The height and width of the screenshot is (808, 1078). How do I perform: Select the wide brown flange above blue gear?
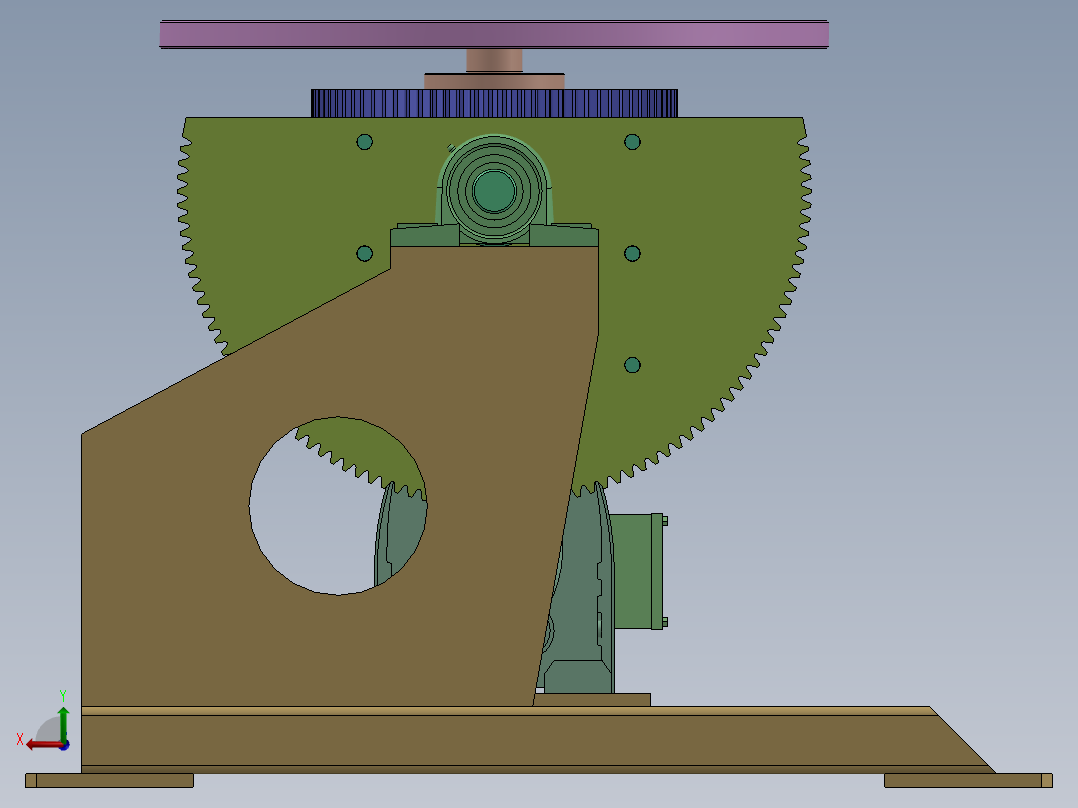coord(494,81)
